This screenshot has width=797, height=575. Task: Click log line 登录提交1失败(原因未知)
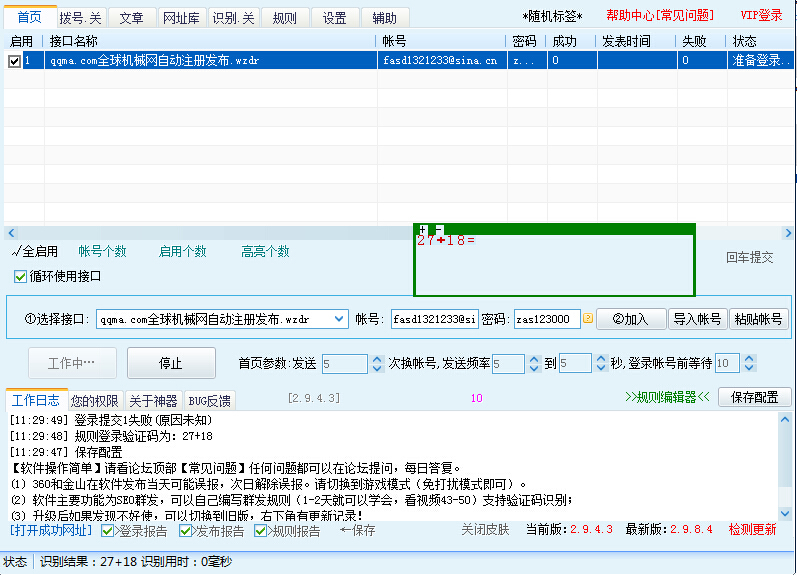point(111,420)
